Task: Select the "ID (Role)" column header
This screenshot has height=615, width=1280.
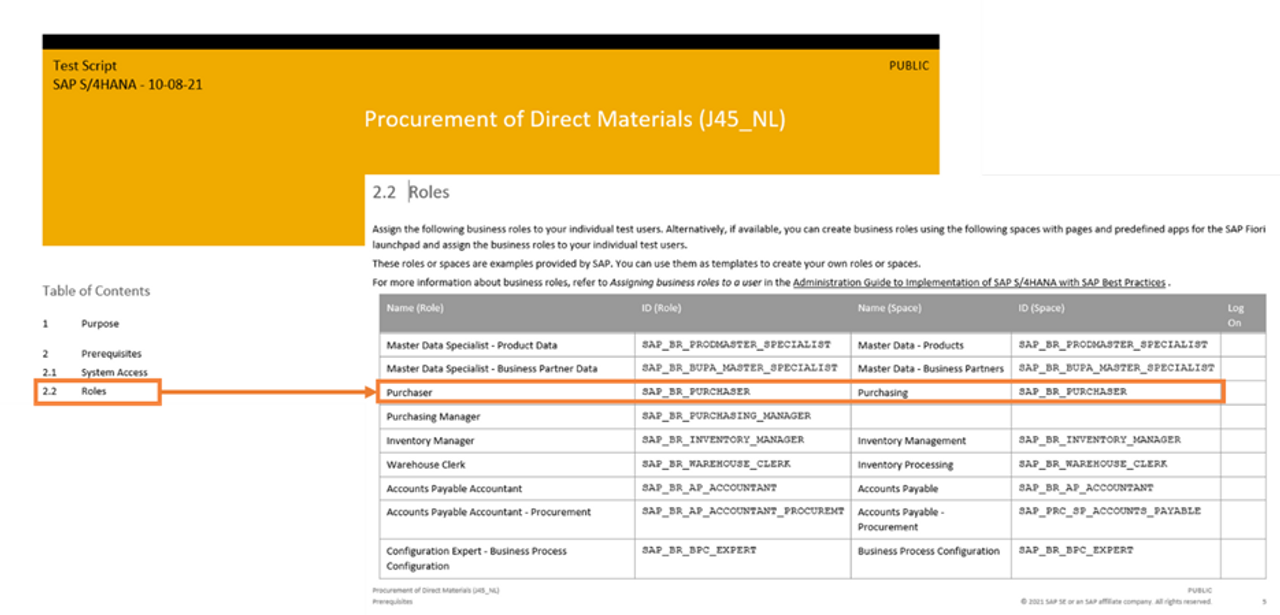Action: coord(662,308)
